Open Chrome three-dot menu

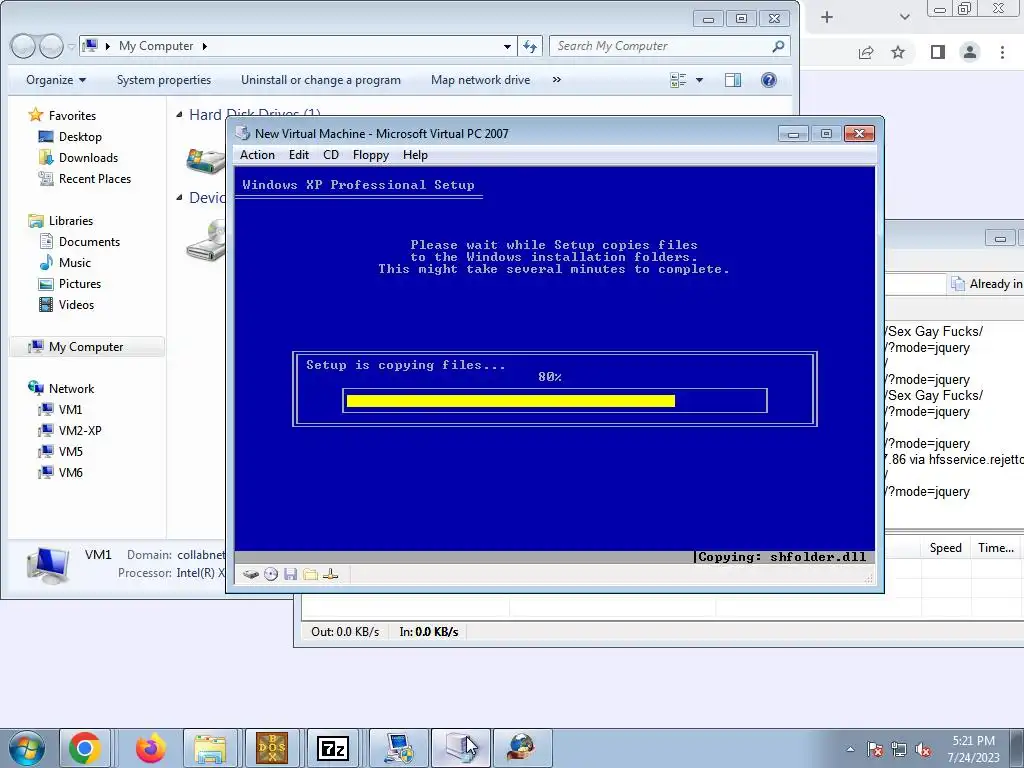point(1002,52)
